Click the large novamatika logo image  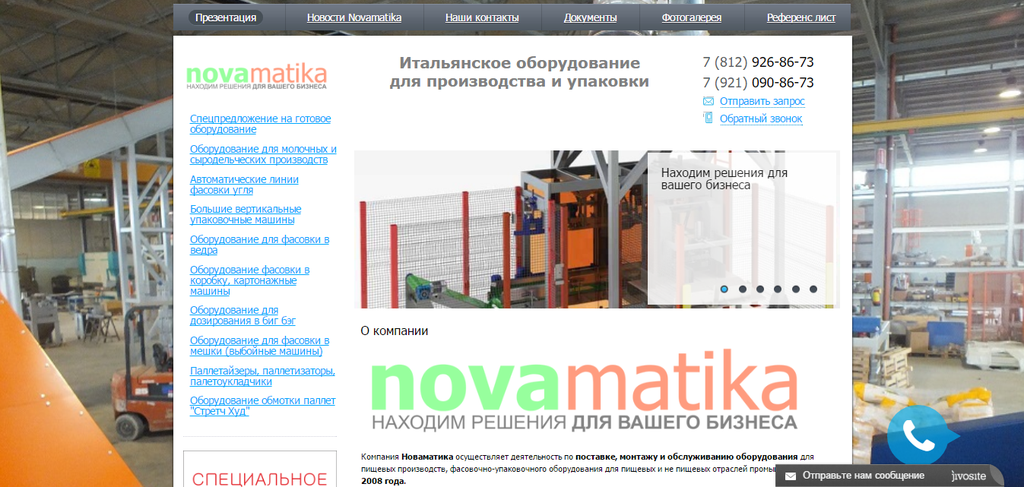(584, 390)
